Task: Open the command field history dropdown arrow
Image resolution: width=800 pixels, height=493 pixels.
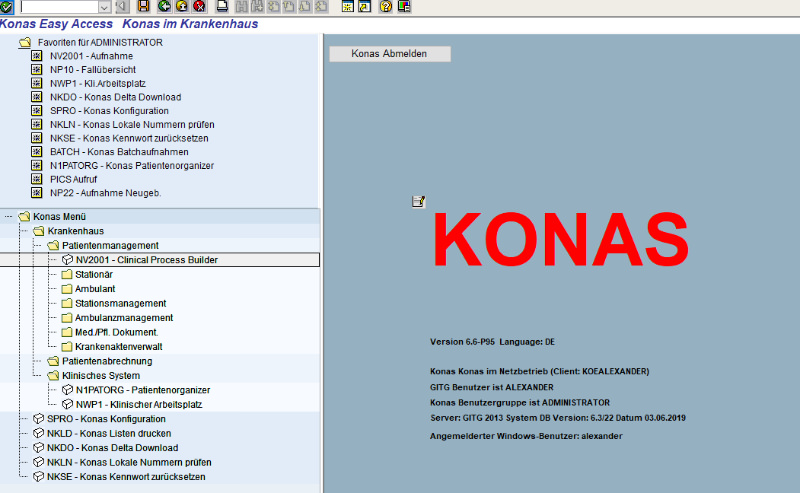Action: (104, 7)
